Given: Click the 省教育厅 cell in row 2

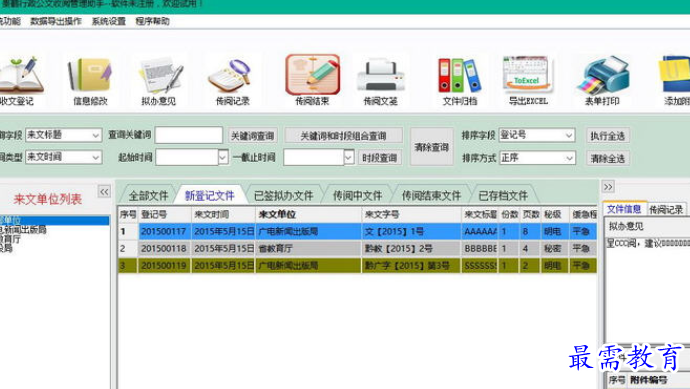Looking at the screenshot, I should pyautogui.click(x=308, y=248).
